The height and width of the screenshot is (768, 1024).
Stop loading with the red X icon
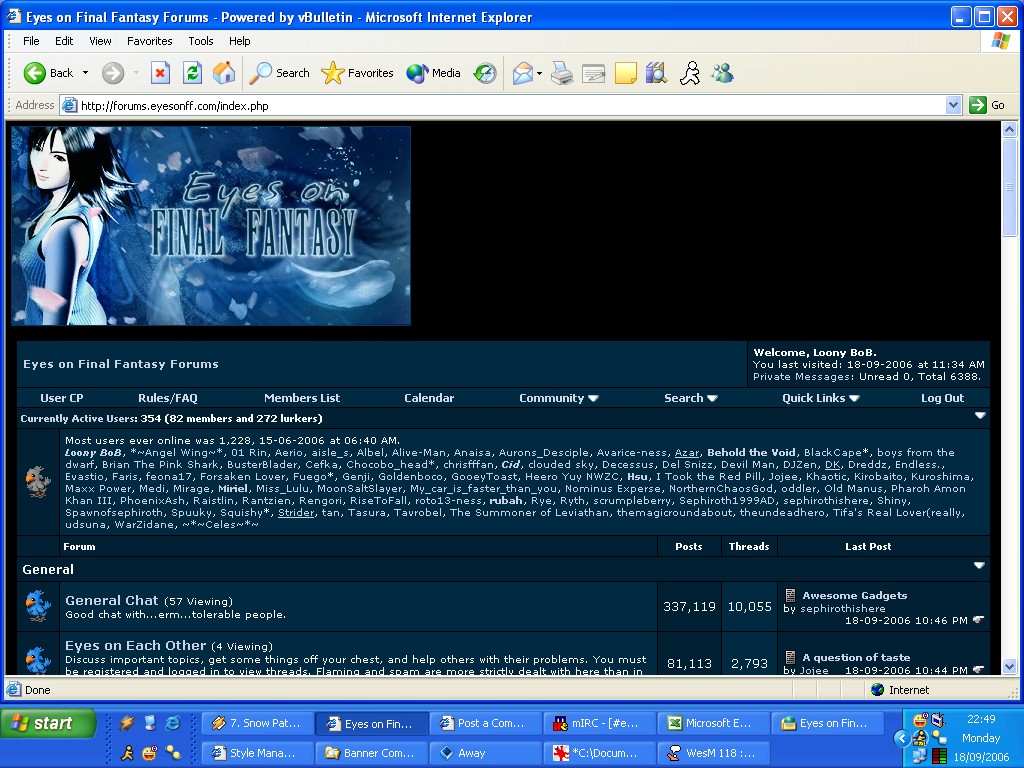point(160,73)
